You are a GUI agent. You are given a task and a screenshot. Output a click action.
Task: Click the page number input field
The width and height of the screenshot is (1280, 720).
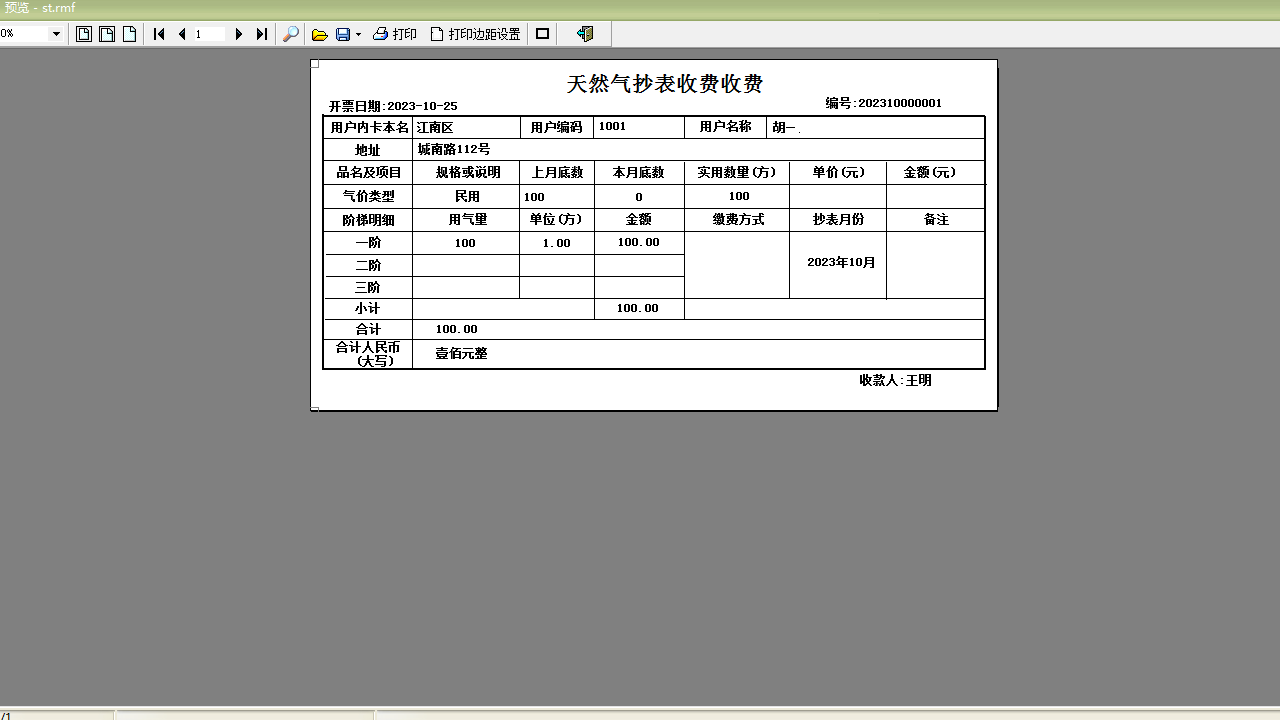click(210, 34)
